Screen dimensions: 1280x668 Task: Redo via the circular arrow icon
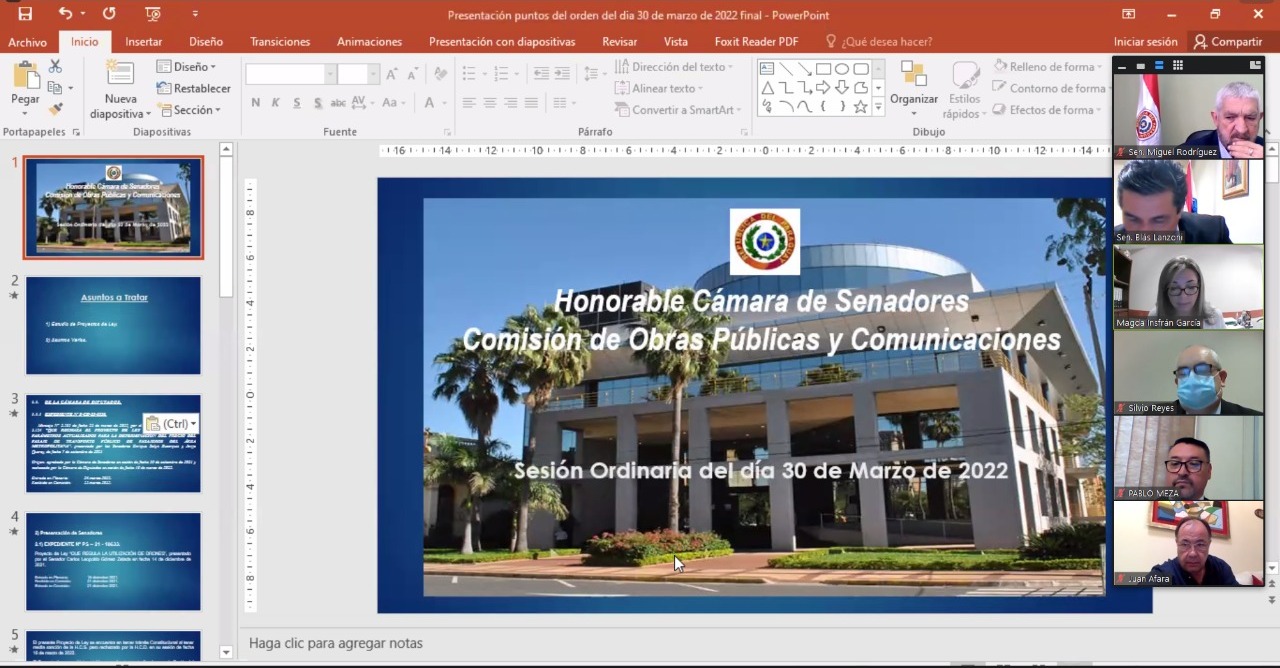pyautogui.click(x=109, y=14)
